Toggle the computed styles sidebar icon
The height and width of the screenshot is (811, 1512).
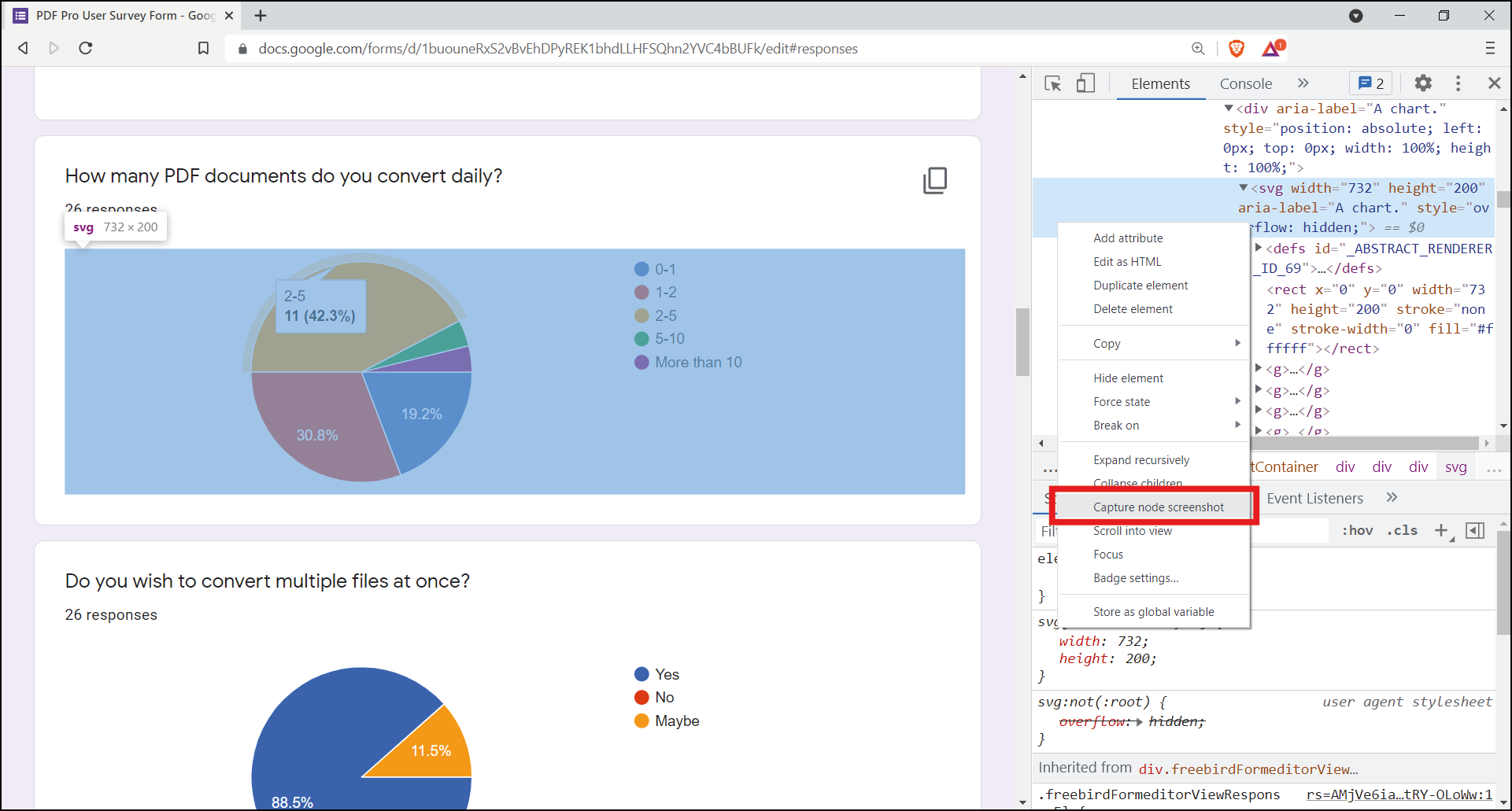1475,530
